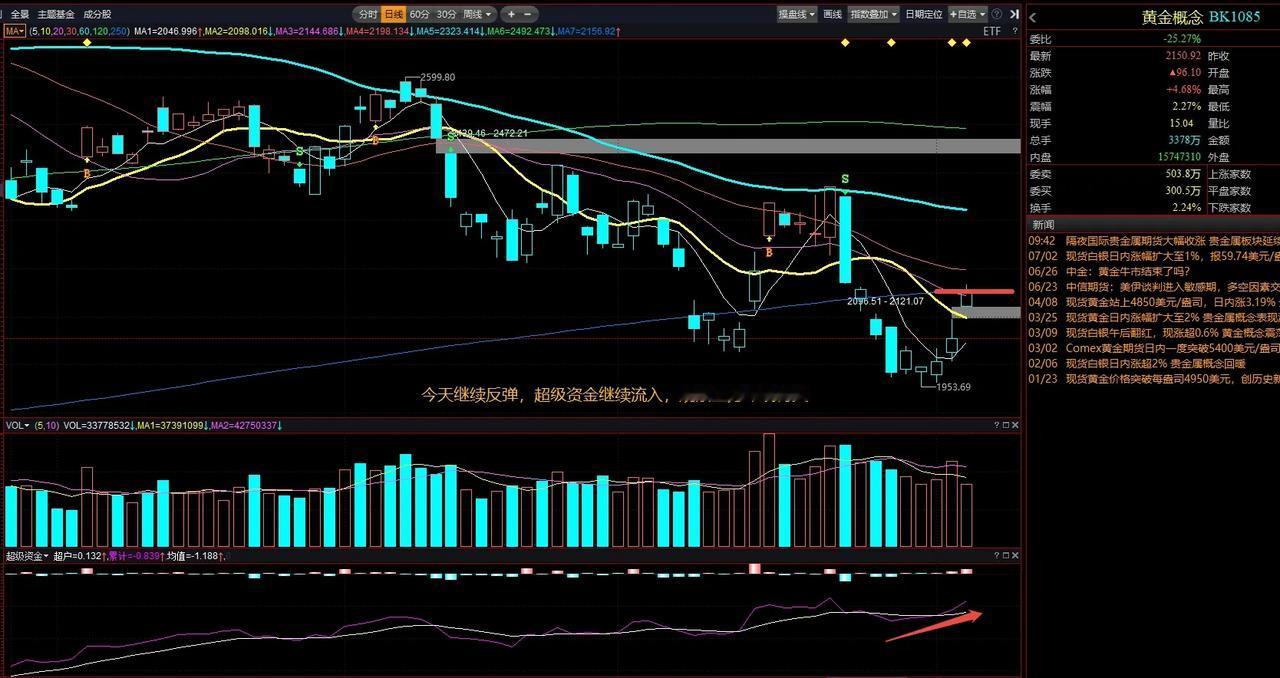The image size is (1280, 678).
Task: Open 成分股 tab
Action: click(97, 14)
